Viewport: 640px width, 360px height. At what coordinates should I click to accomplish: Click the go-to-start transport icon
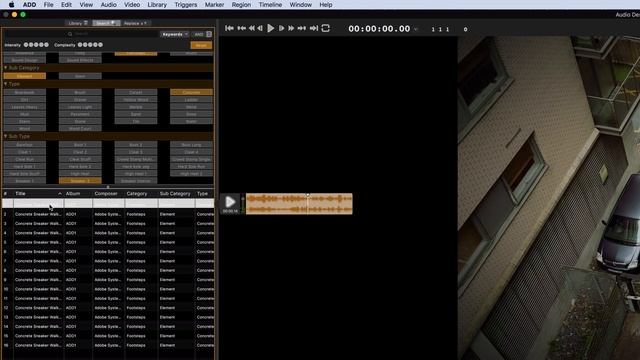tap(229, 28)
